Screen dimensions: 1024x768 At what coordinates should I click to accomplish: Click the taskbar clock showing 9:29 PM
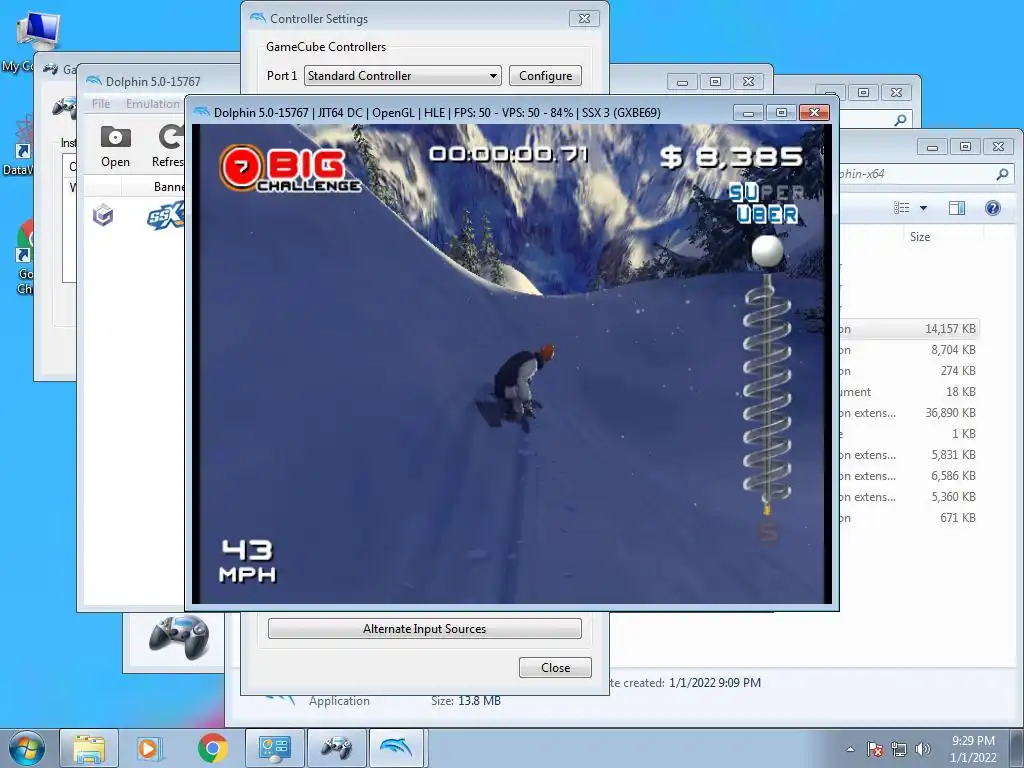(x=973, y=749)
